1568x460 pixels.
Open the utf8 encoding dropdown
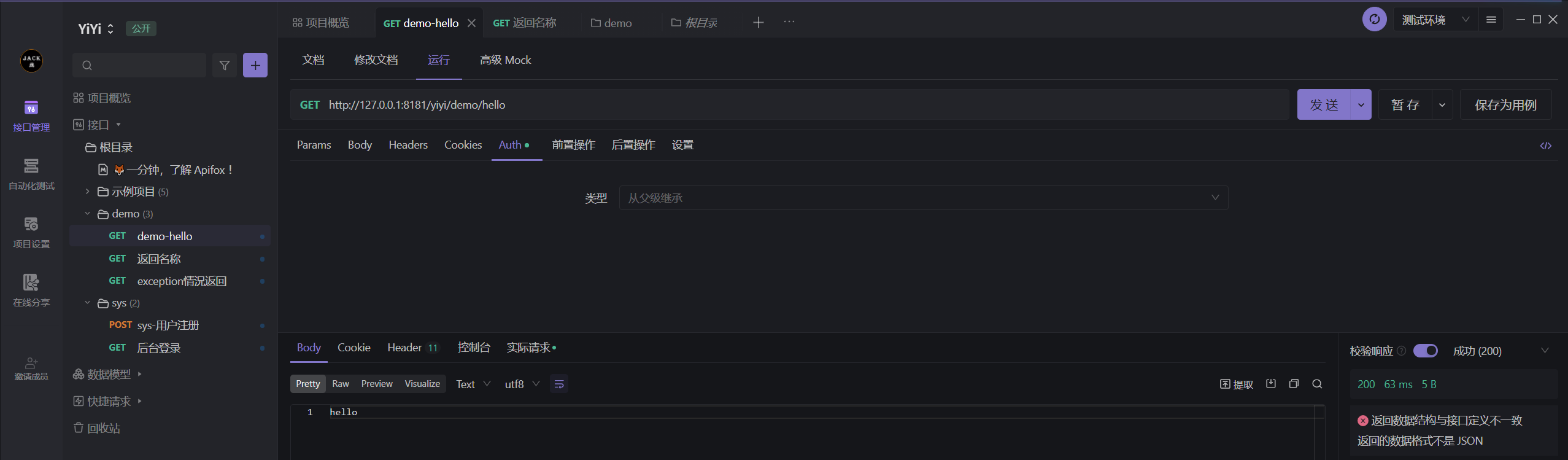[x=522, y=384]
